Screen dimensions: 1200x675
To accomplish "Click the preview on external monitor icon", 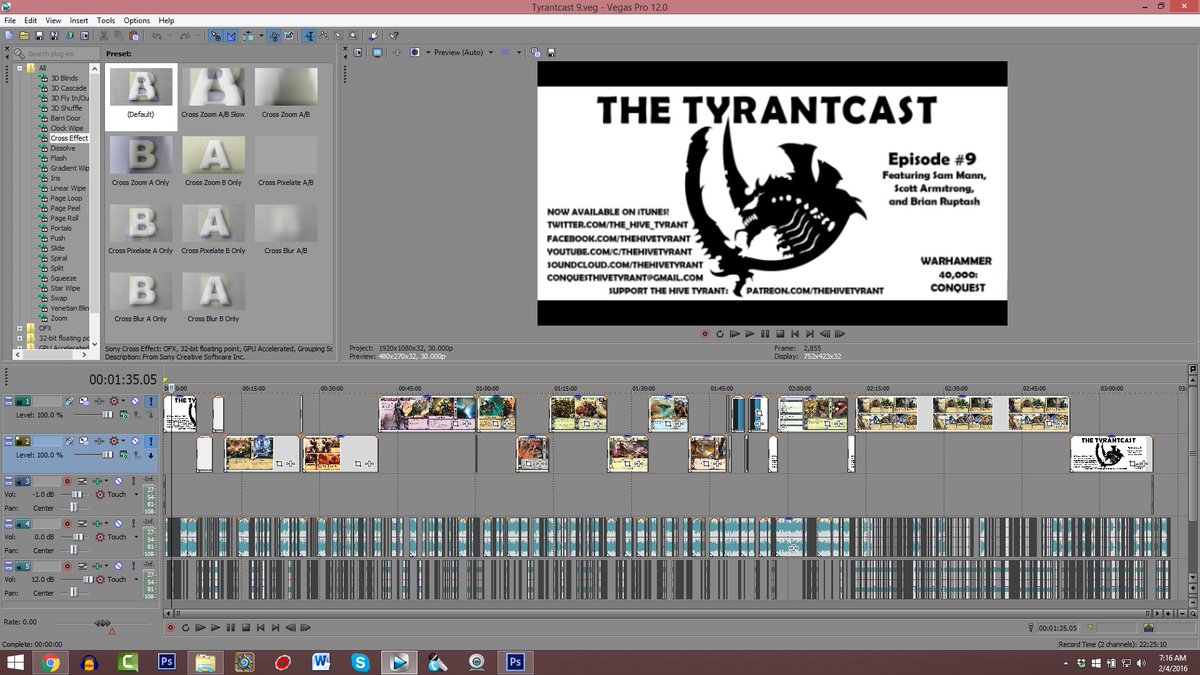I will [377, 52].
